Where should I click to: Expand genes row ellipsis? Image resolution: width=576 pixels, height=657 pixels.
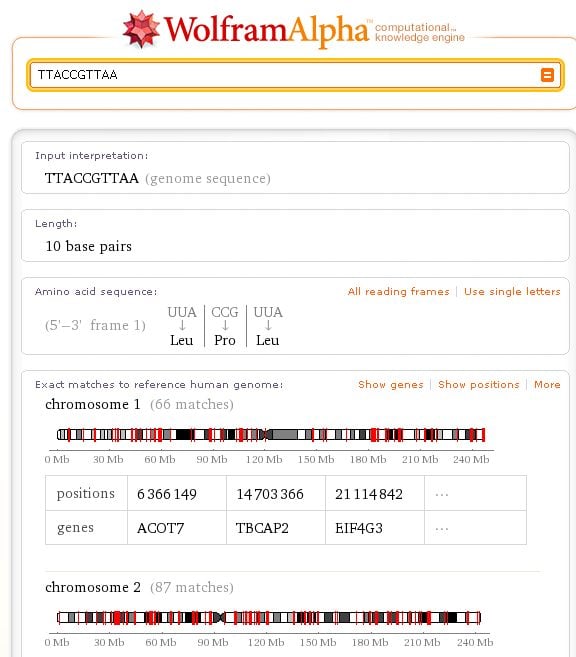coord(442,529)
